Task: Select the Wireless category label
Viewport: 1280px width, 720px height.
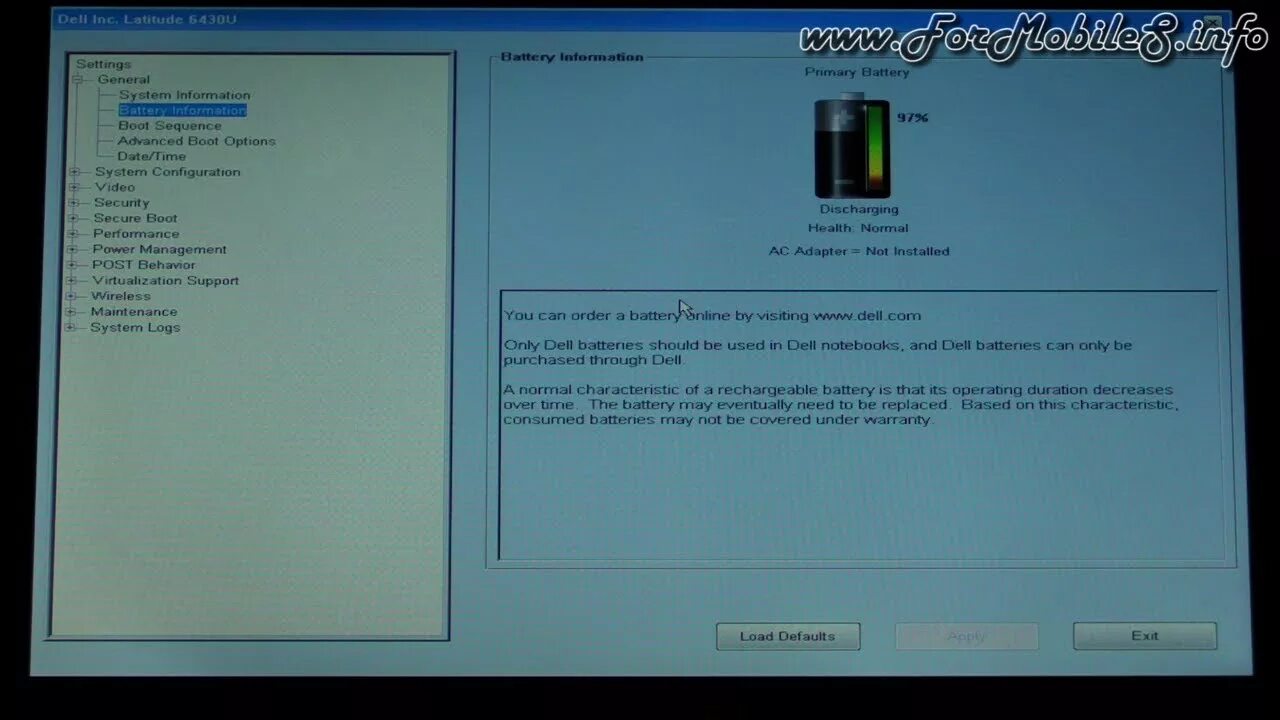Action: (121, 296)
